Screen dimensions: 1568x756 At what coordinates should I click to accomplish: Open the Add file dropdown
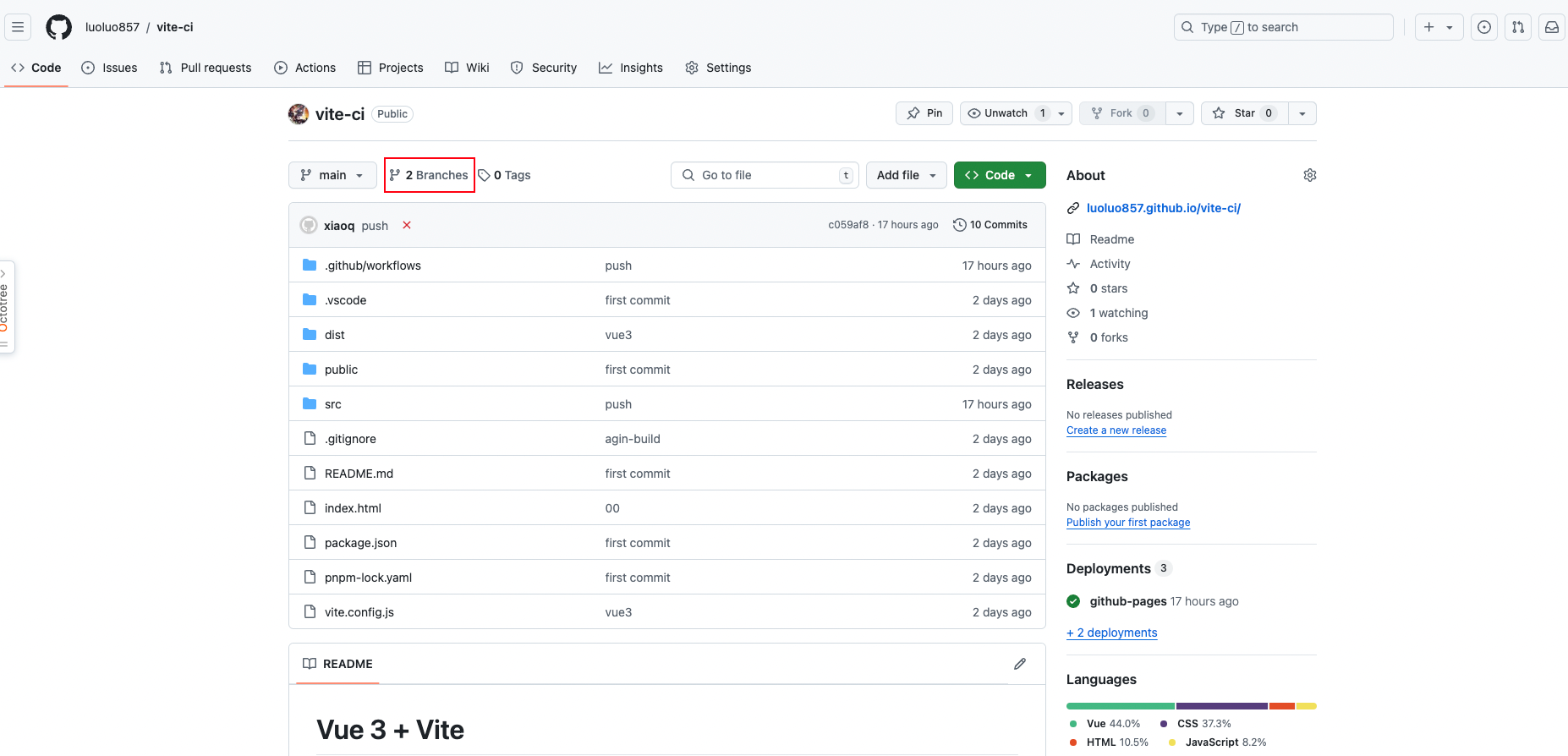[x=906, y=175]
